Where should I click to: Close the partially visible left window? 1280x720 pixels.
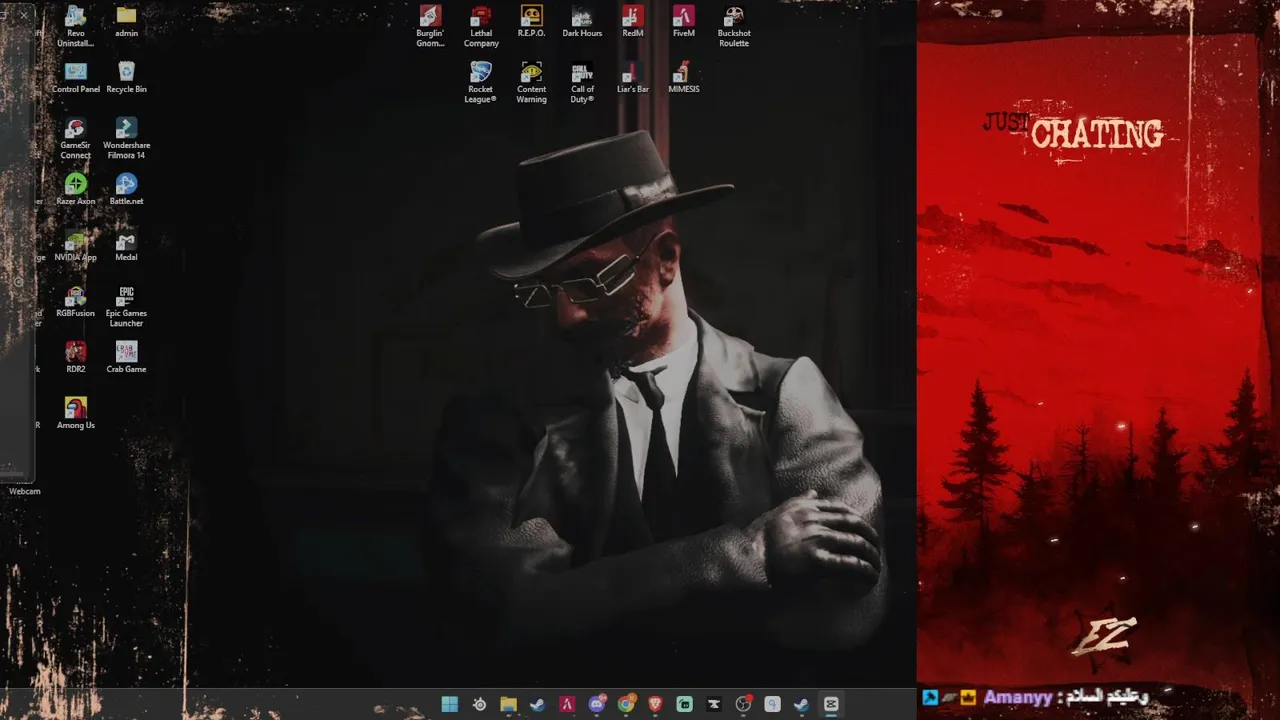pos(24,15)
